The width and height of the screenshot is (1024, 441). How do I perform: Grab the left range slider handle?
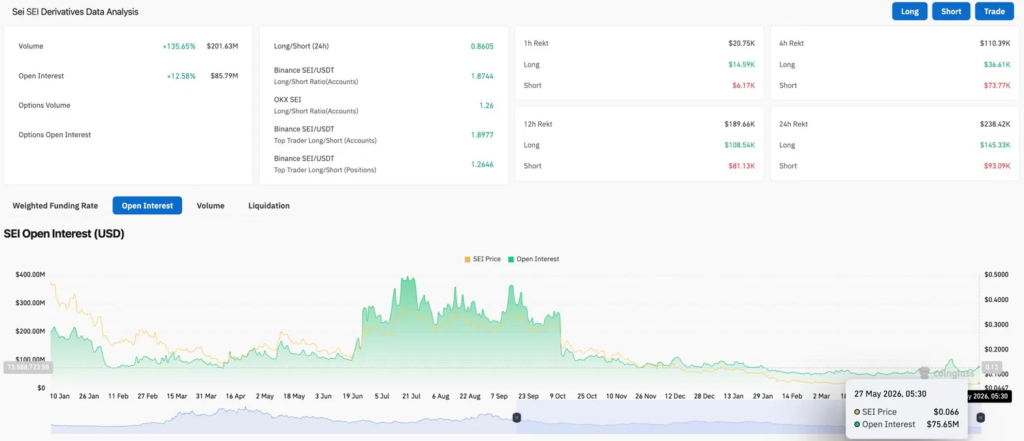(517, 417)
